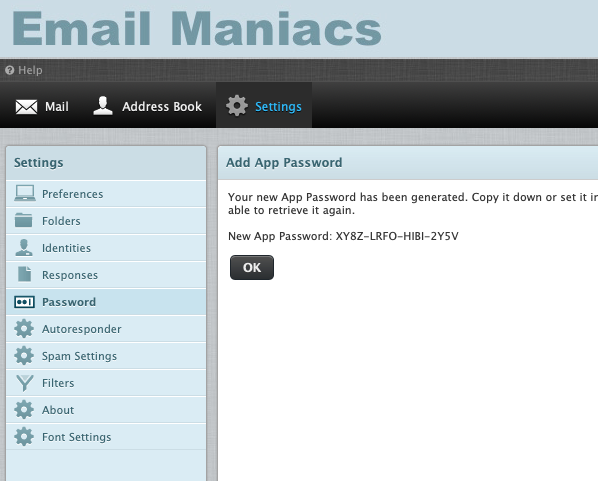Confirm with the OK button
Image resolution: width=598 pixels, height=481 pixels.
[252, 267]
